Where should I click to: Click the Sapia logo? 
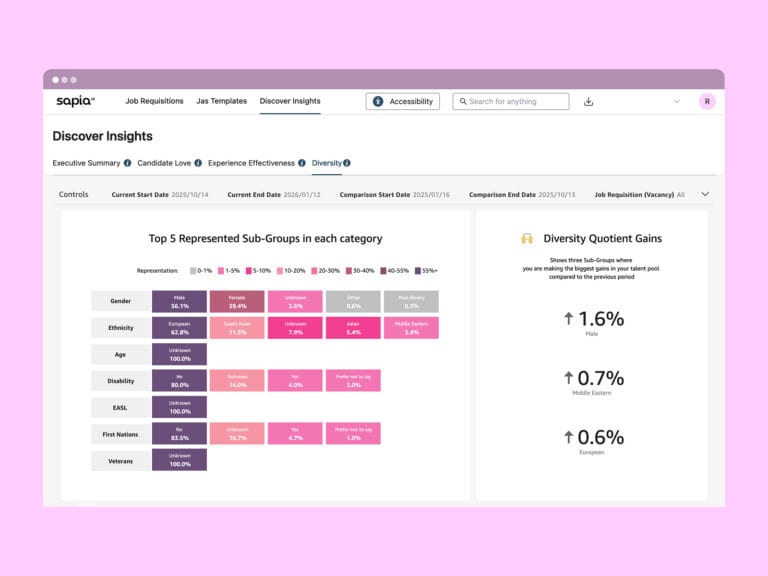tap(75, 101)
